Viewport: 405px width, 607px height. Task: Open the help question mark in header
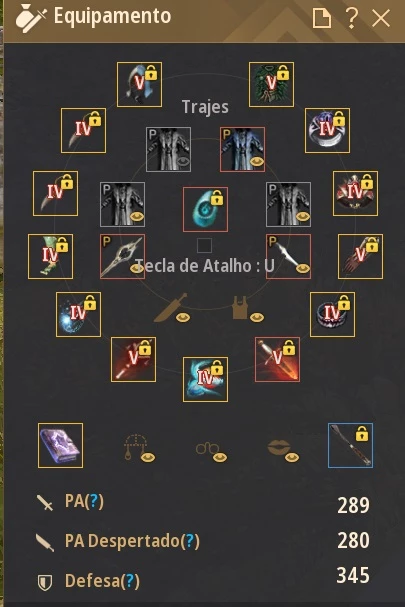(352, 18)
